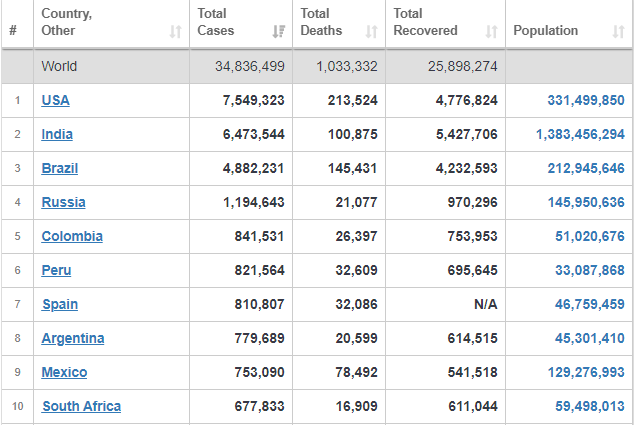The image size is (635, 425).
Task: Click the Total Recovered header text
Action: tap(425, 22)
